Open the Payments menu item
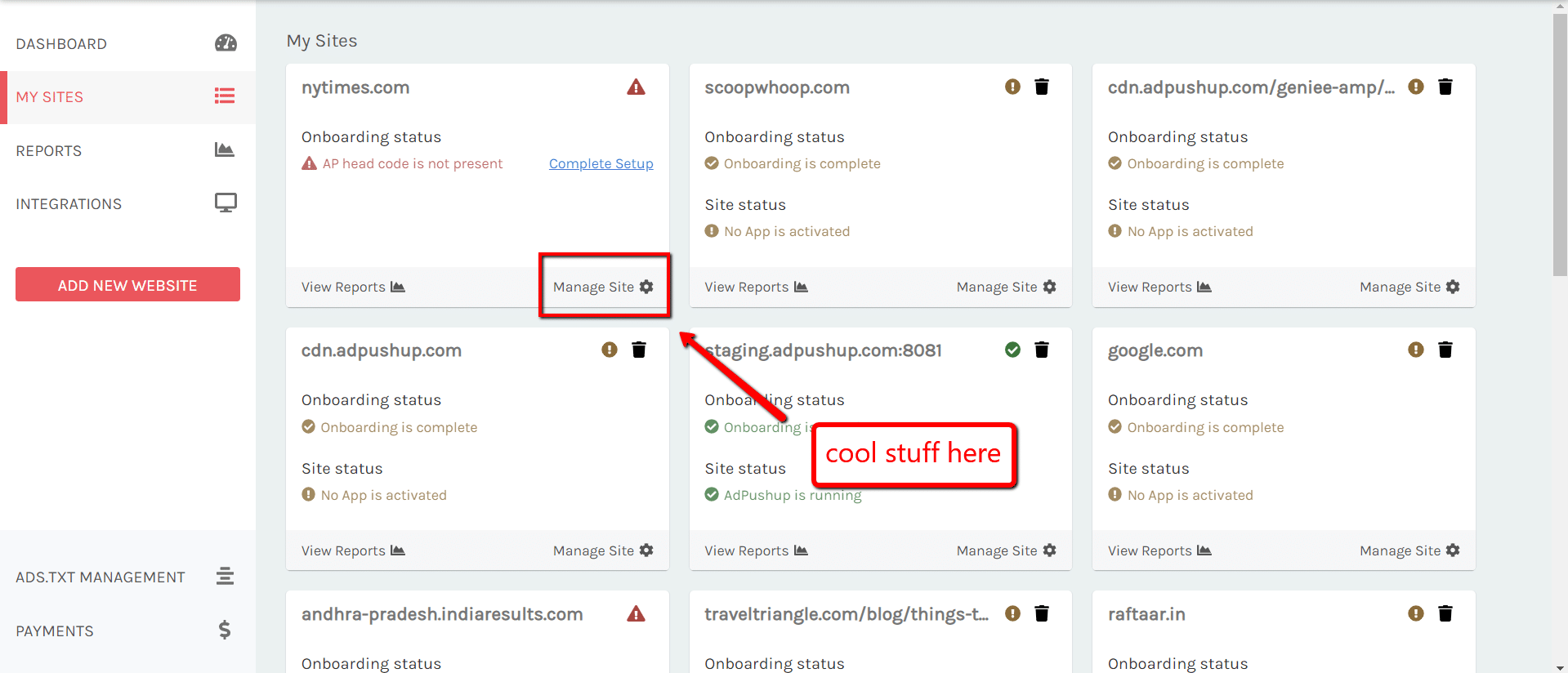1568x673 pixels. tap(127, 631)
